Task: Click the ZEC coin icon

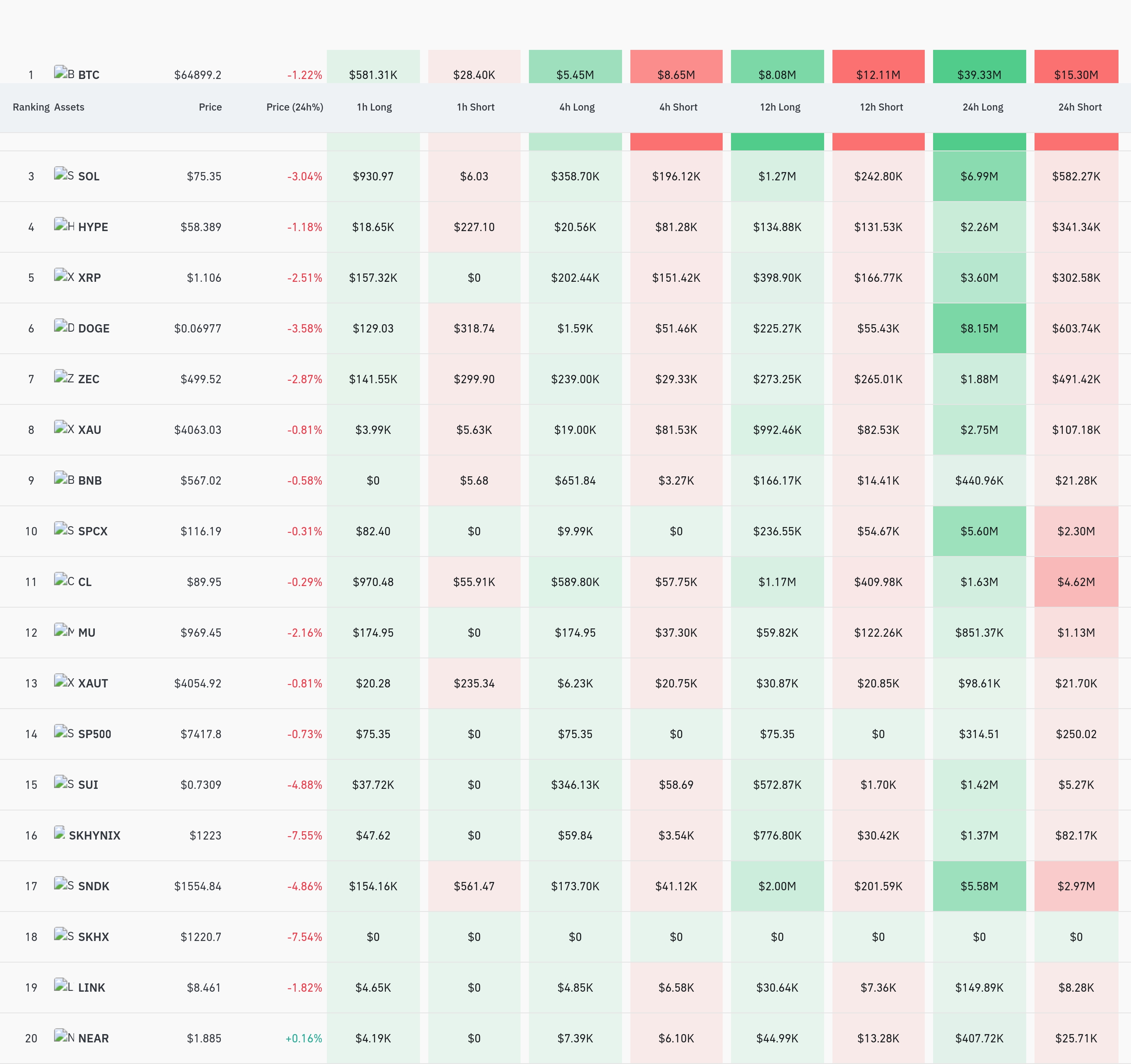Action: [64, 377]
